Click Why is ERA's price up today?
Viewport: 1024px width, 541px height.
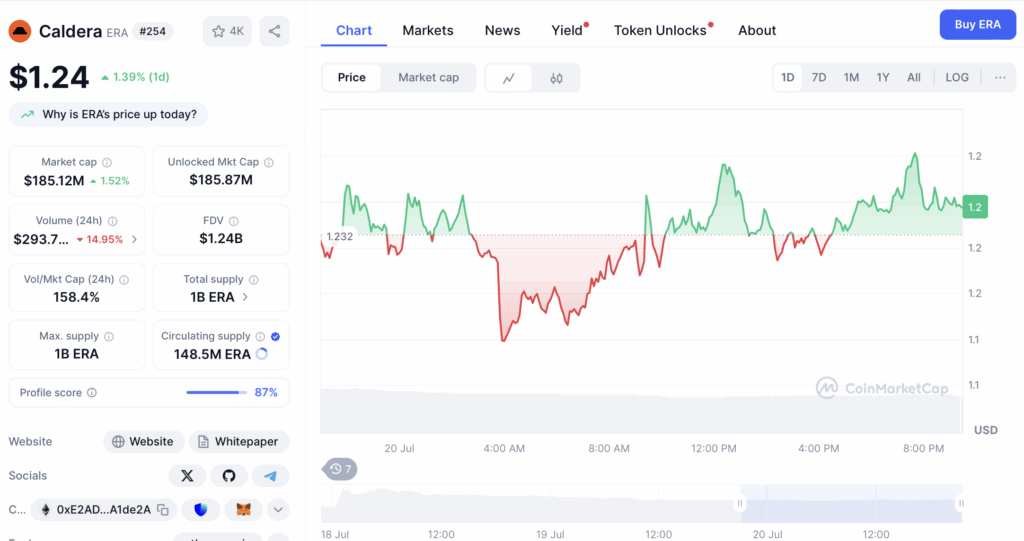point(108,114)
